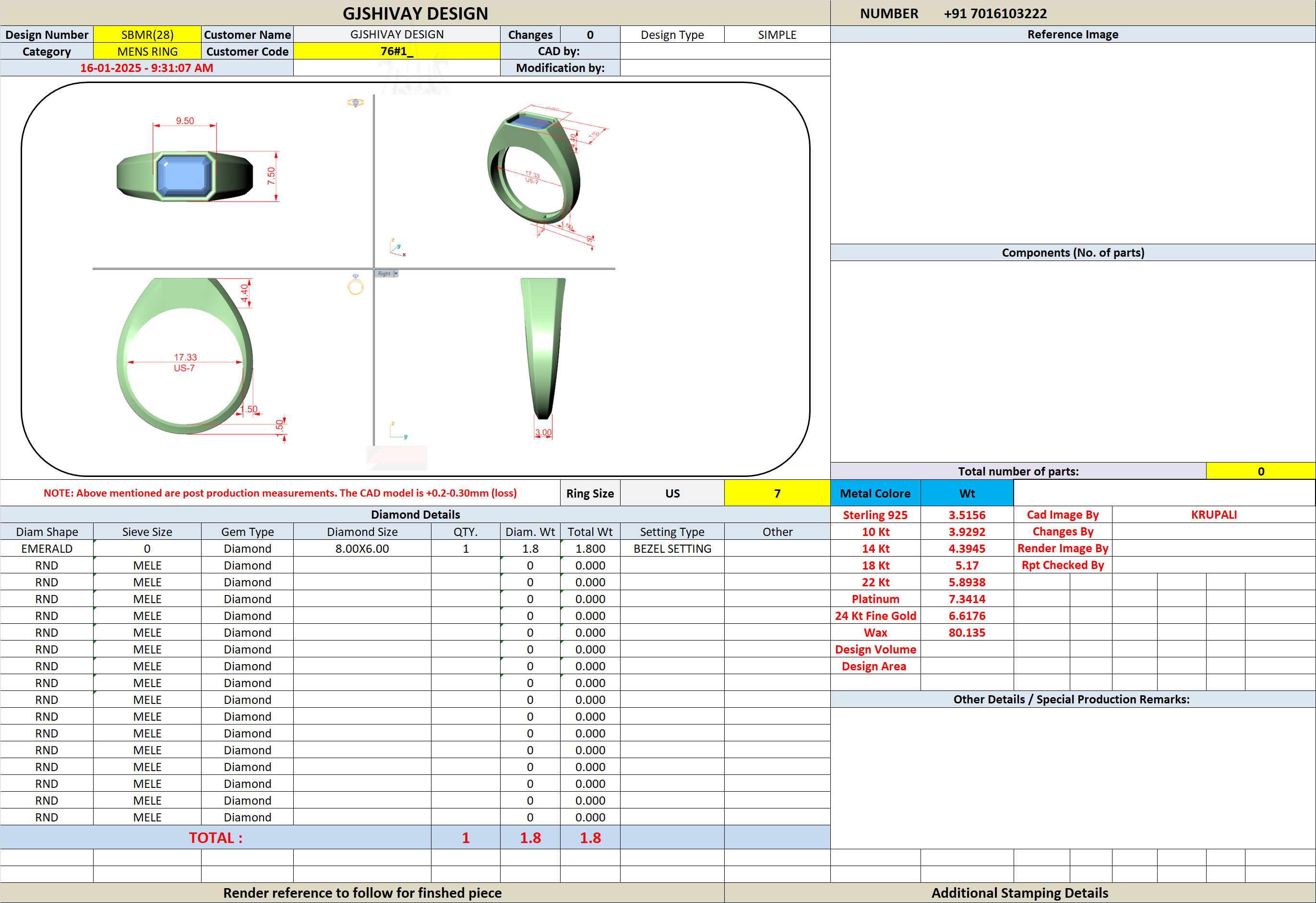
Task: Select the Diam Shape column header
Action: coord(47,532)
